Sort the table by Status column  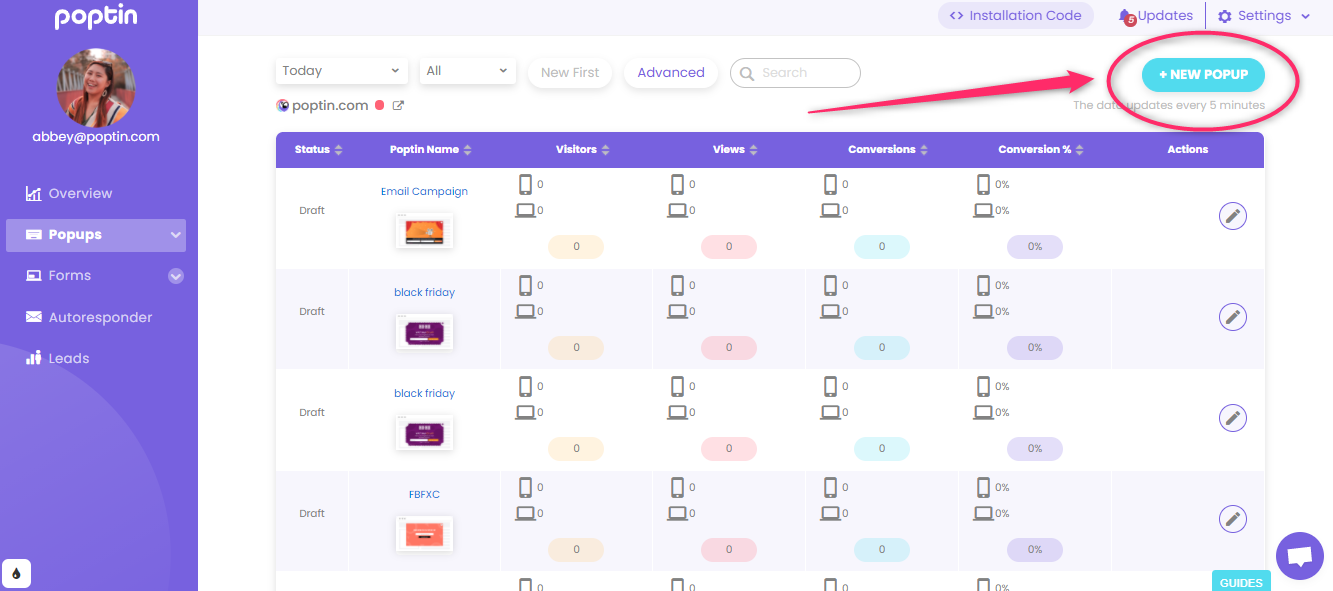coord(319,150)
